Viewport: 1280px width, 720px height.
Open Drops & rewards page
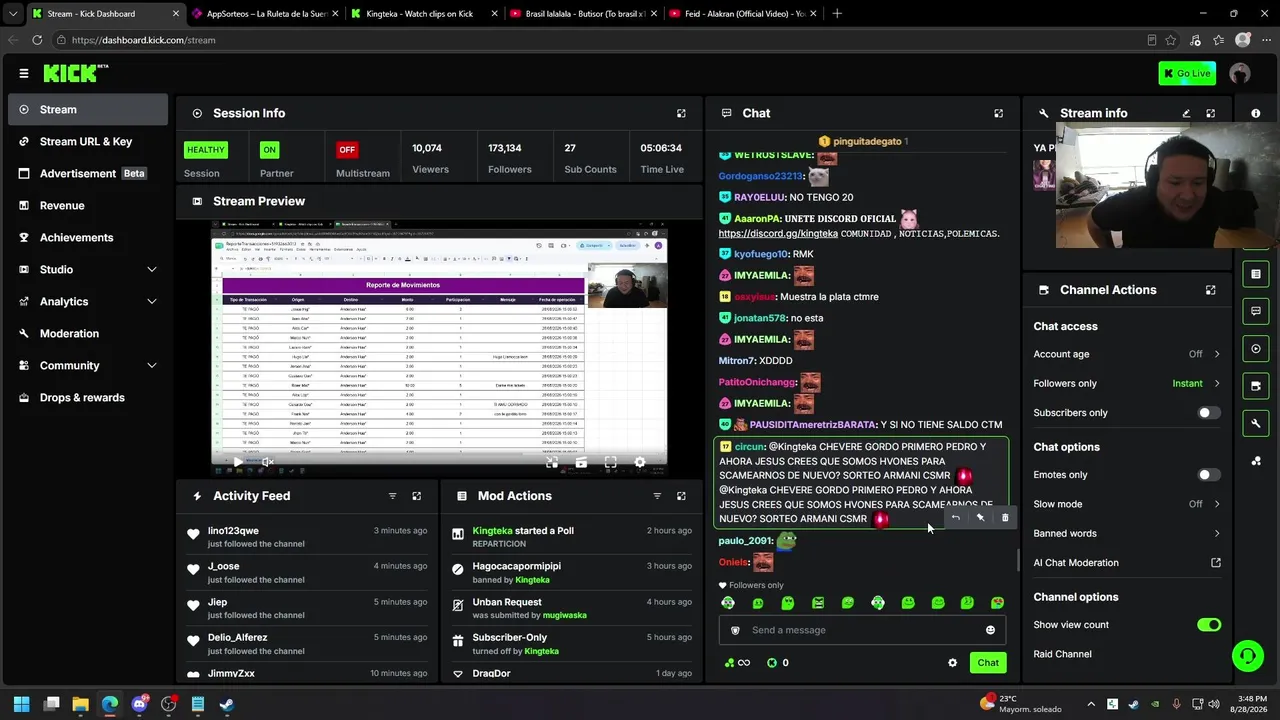[x=88, y=398]
